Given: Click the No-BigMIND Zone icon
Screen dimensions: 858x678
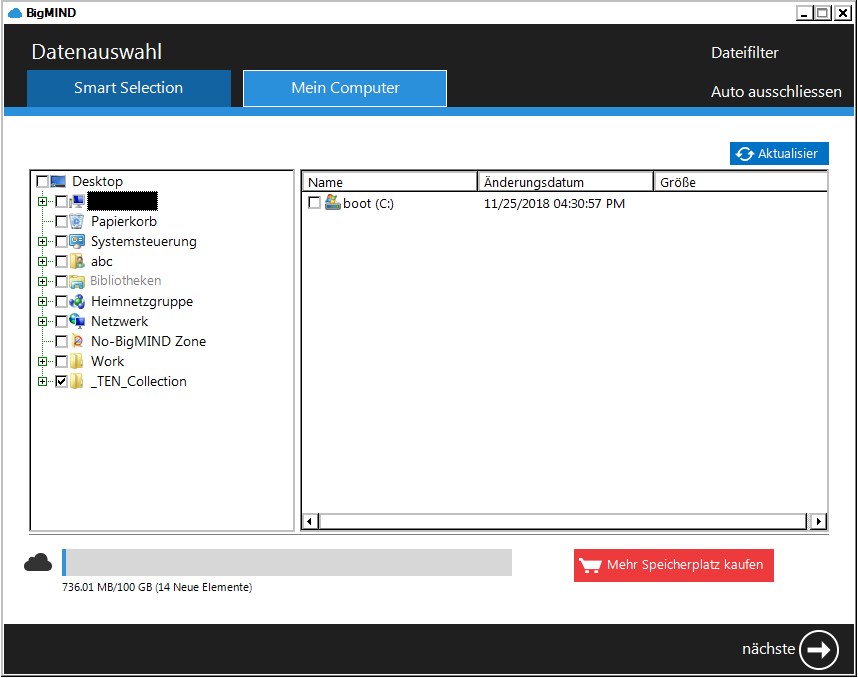Looking at the screenshot, I should pyautogui.click(x=77, y=341).
